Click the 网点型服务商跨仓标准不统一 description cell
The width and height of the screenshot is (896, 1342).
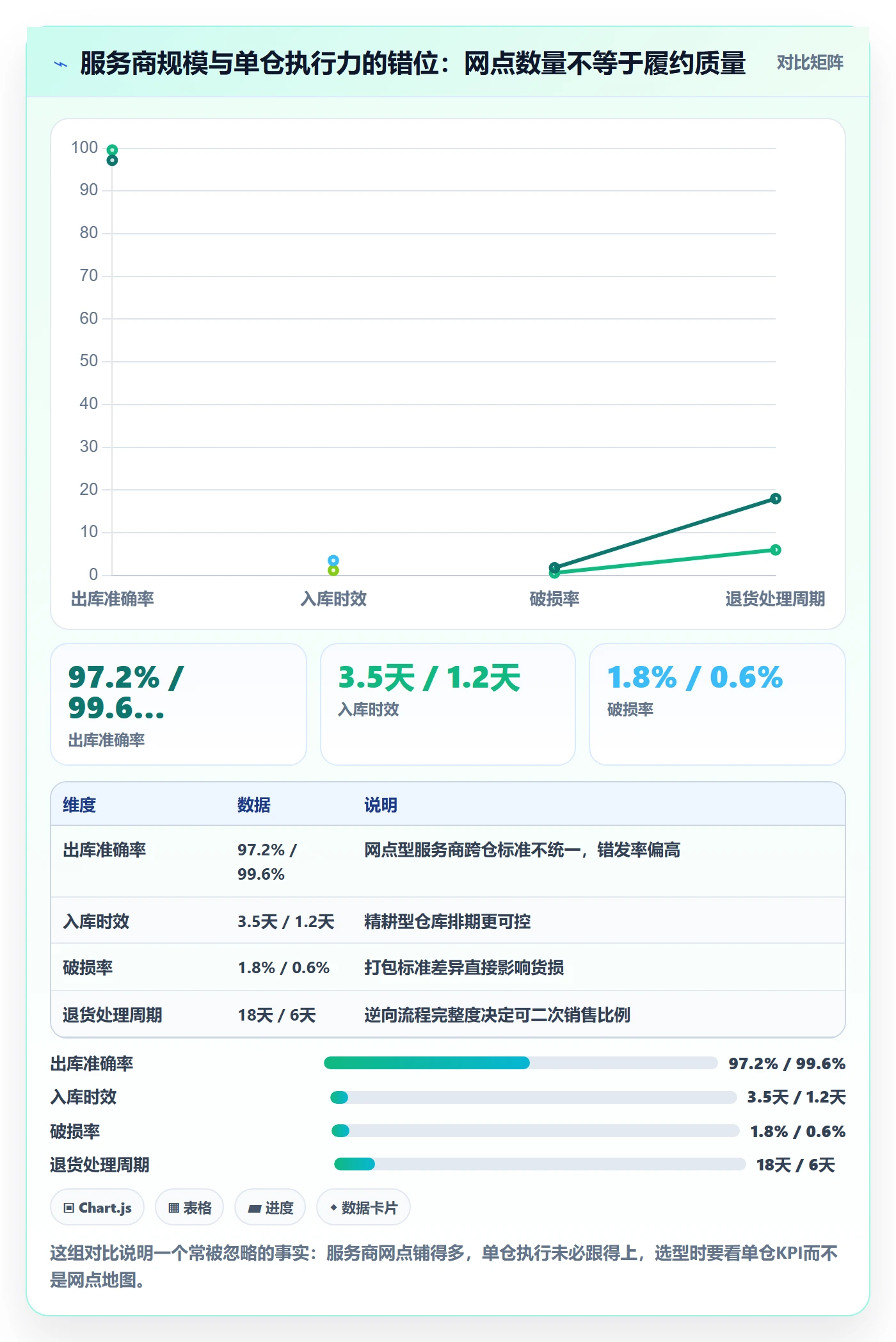click(522, 850)
